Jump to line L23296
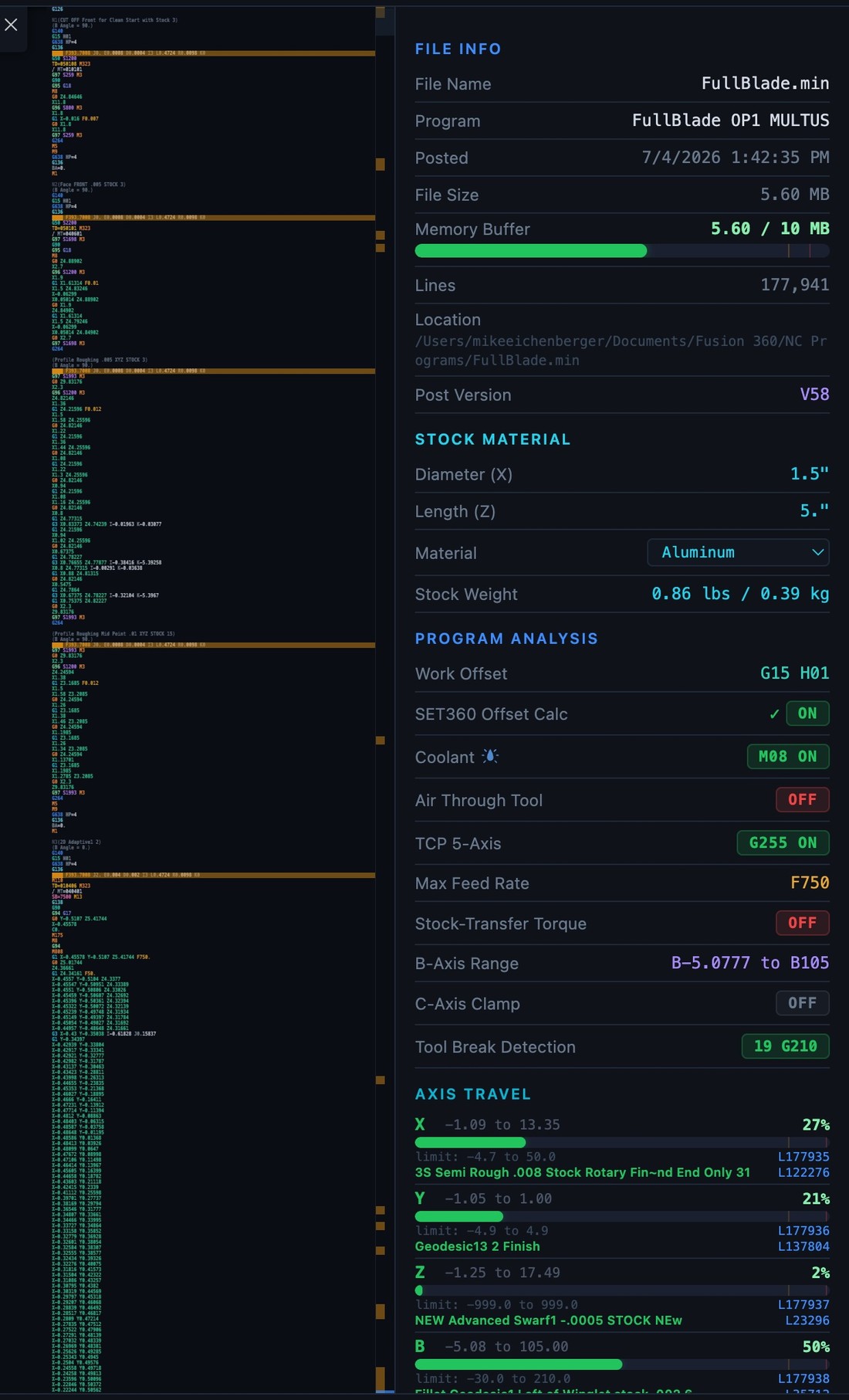This screenshot has width=849, height=1400. tap(807, 1320)
